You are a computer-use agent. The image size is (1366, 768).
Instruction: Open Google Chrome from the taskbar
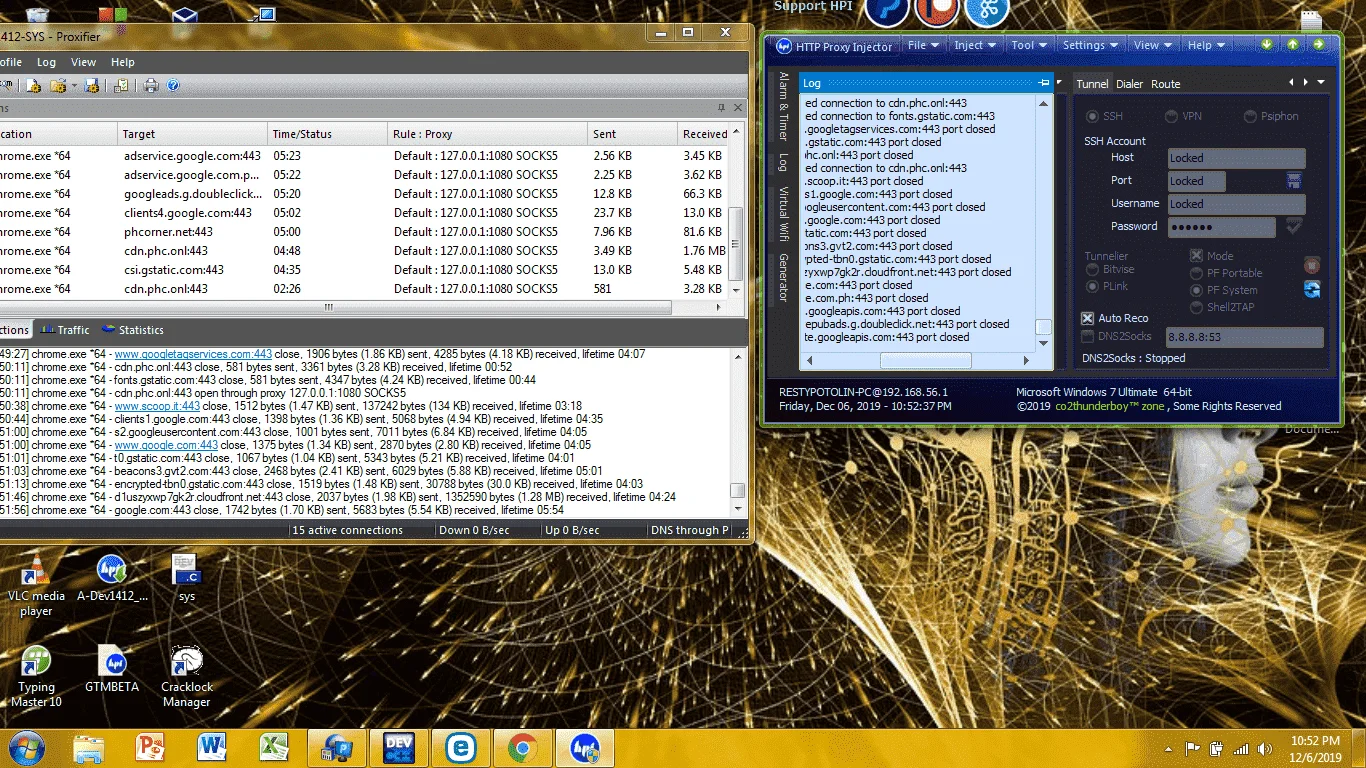click(x=522, y=747)
